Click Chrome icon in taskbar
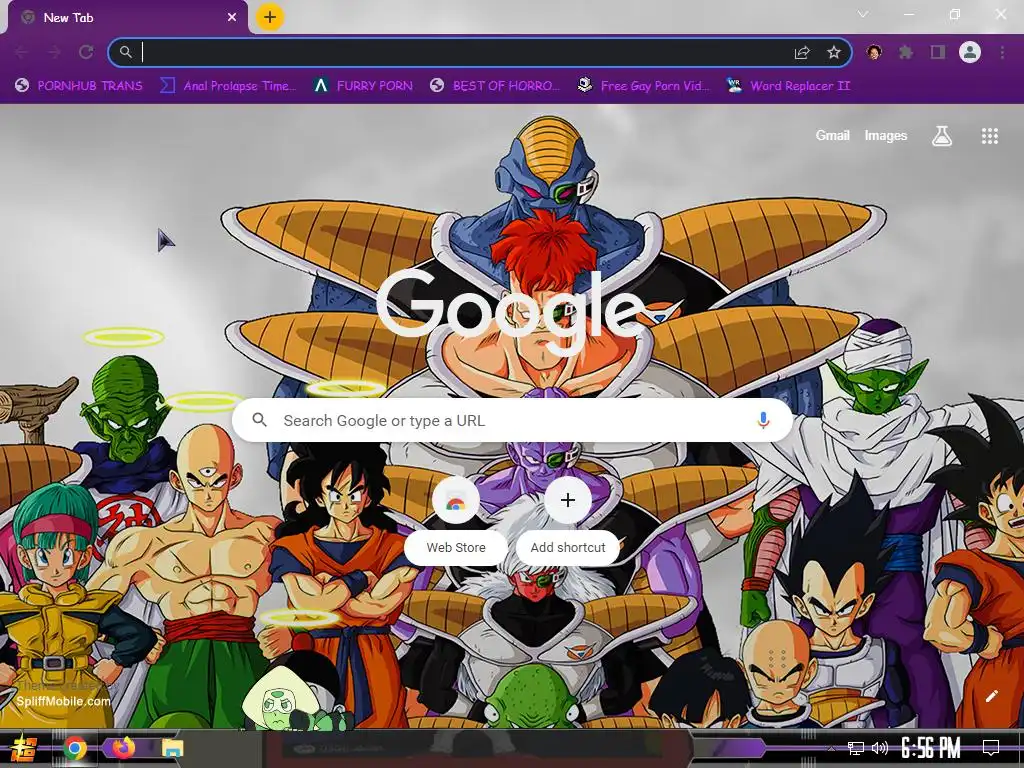The width and height of the screenshot is (1024, 768). click(74, 748)
